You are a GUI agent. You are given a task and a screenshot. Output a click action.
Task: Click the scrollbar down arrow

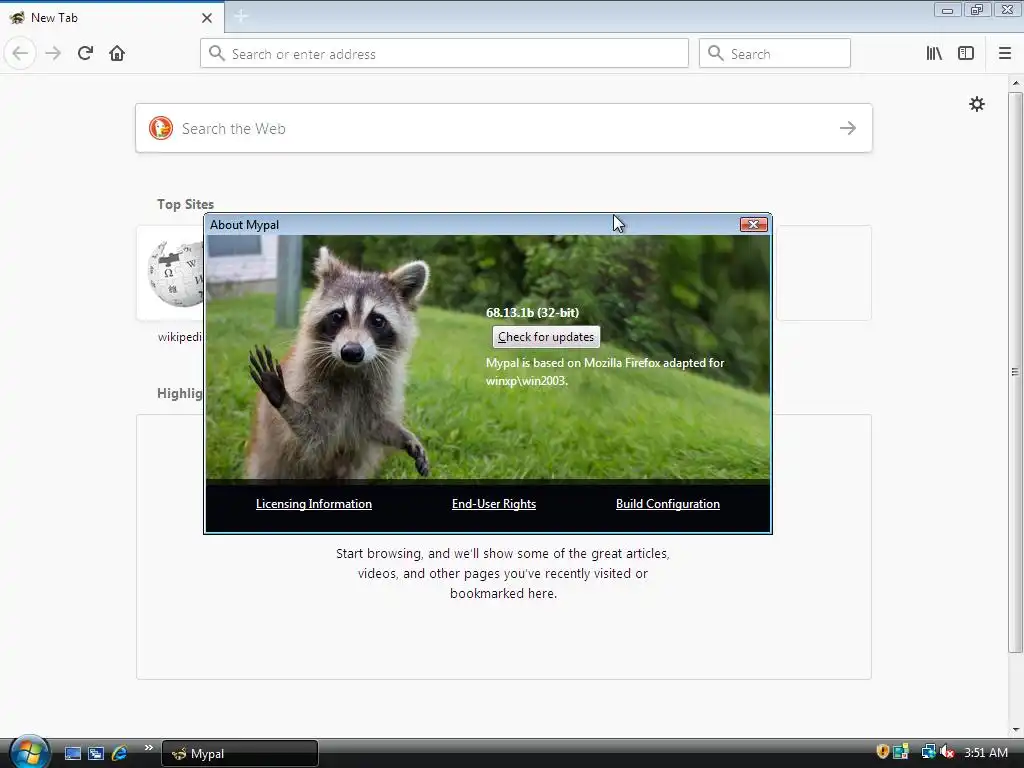click(1015, 730)
